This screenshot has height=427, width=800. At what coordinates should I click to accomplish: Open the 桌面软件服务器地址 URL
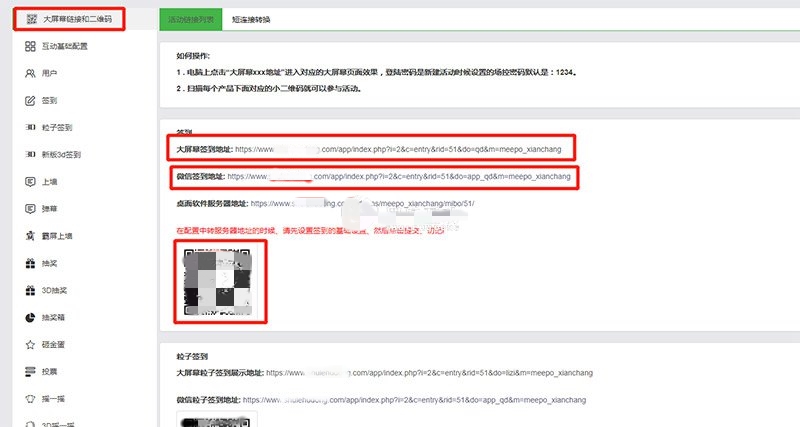[362, 204]
